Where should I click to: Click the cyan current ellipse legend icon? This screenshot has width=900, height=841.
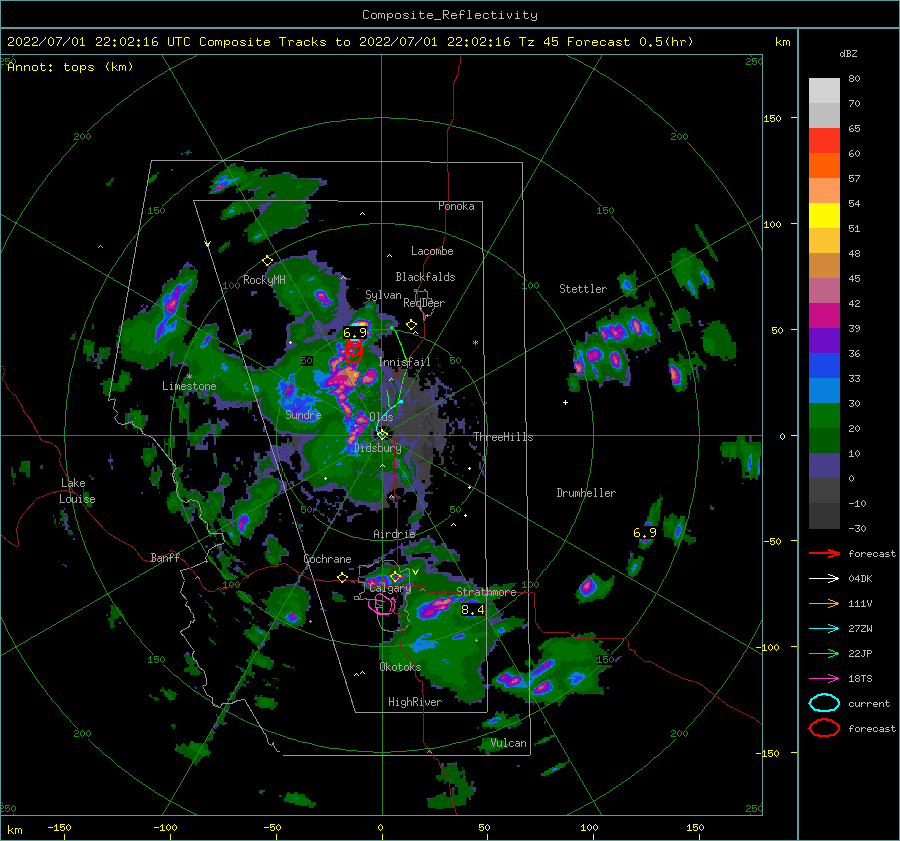pyautogui.click(x=824, y=703)
